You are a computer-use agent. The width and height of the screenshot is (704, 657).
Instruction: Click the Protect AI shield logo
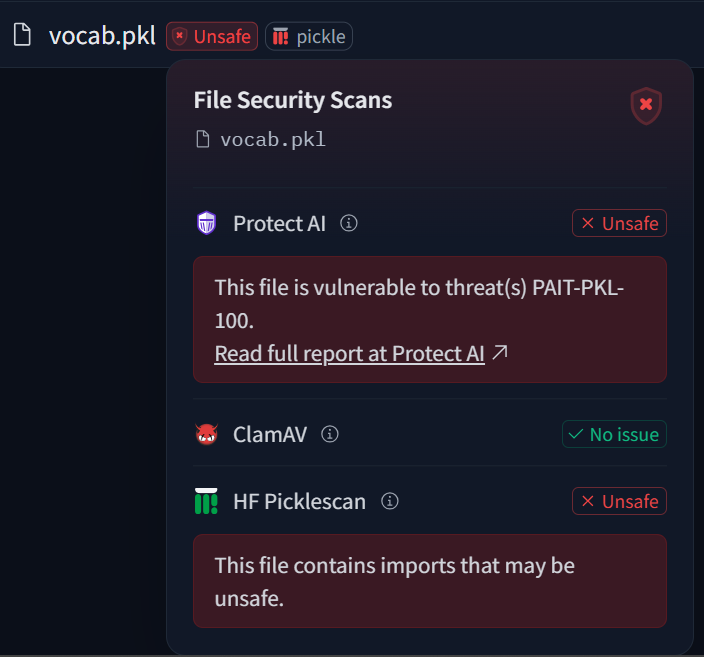[x=207, y=223]
